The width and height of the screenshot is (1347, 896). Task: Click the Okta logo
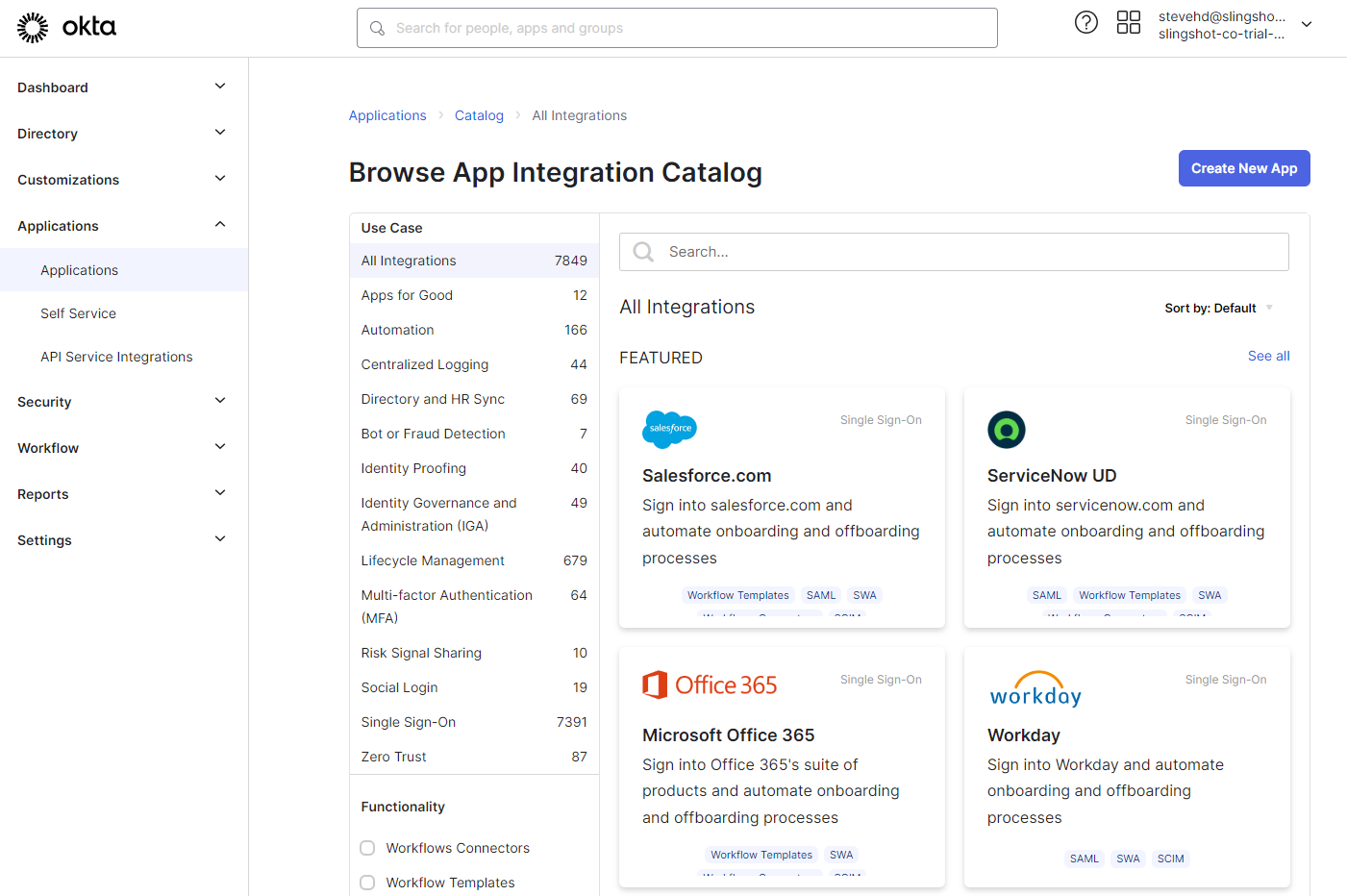[66, 28]
